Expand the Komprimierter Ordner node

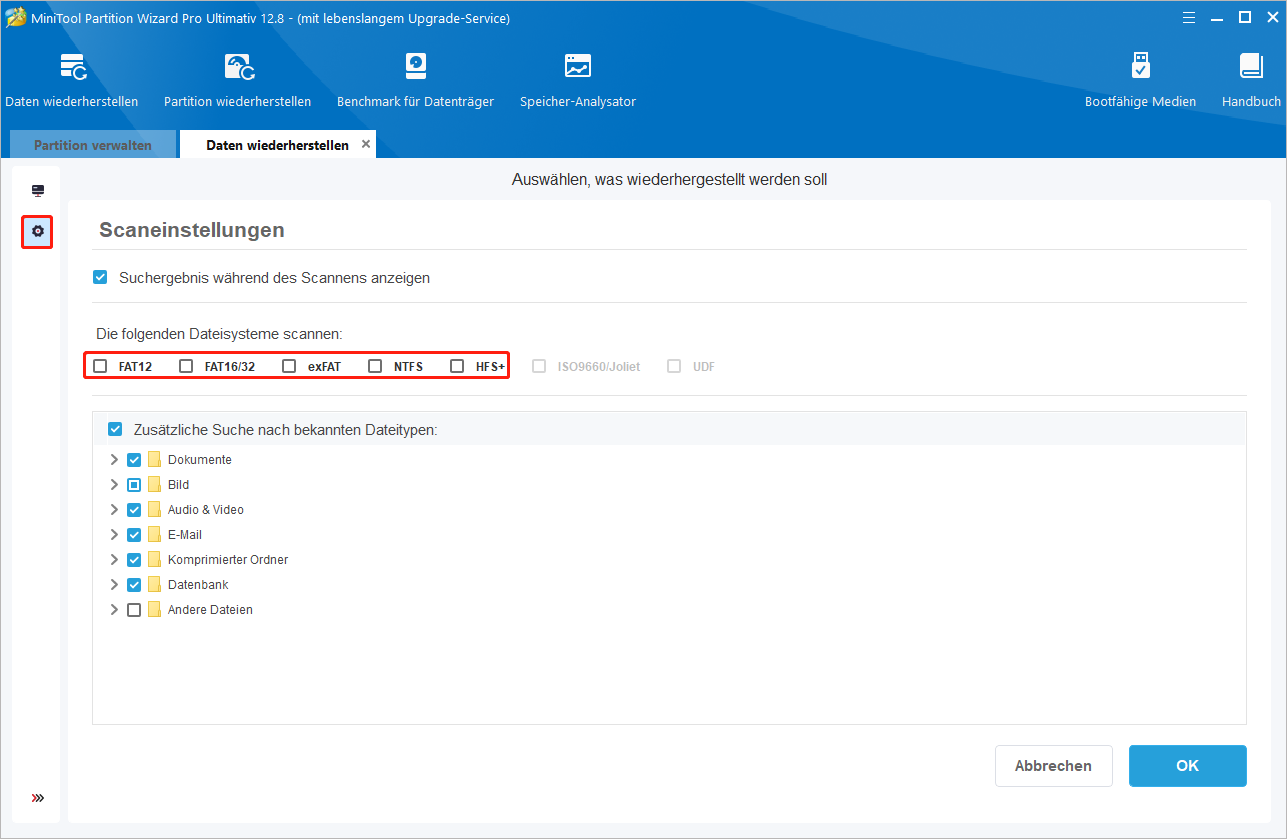pyautogui.click(x=113, y=560)
